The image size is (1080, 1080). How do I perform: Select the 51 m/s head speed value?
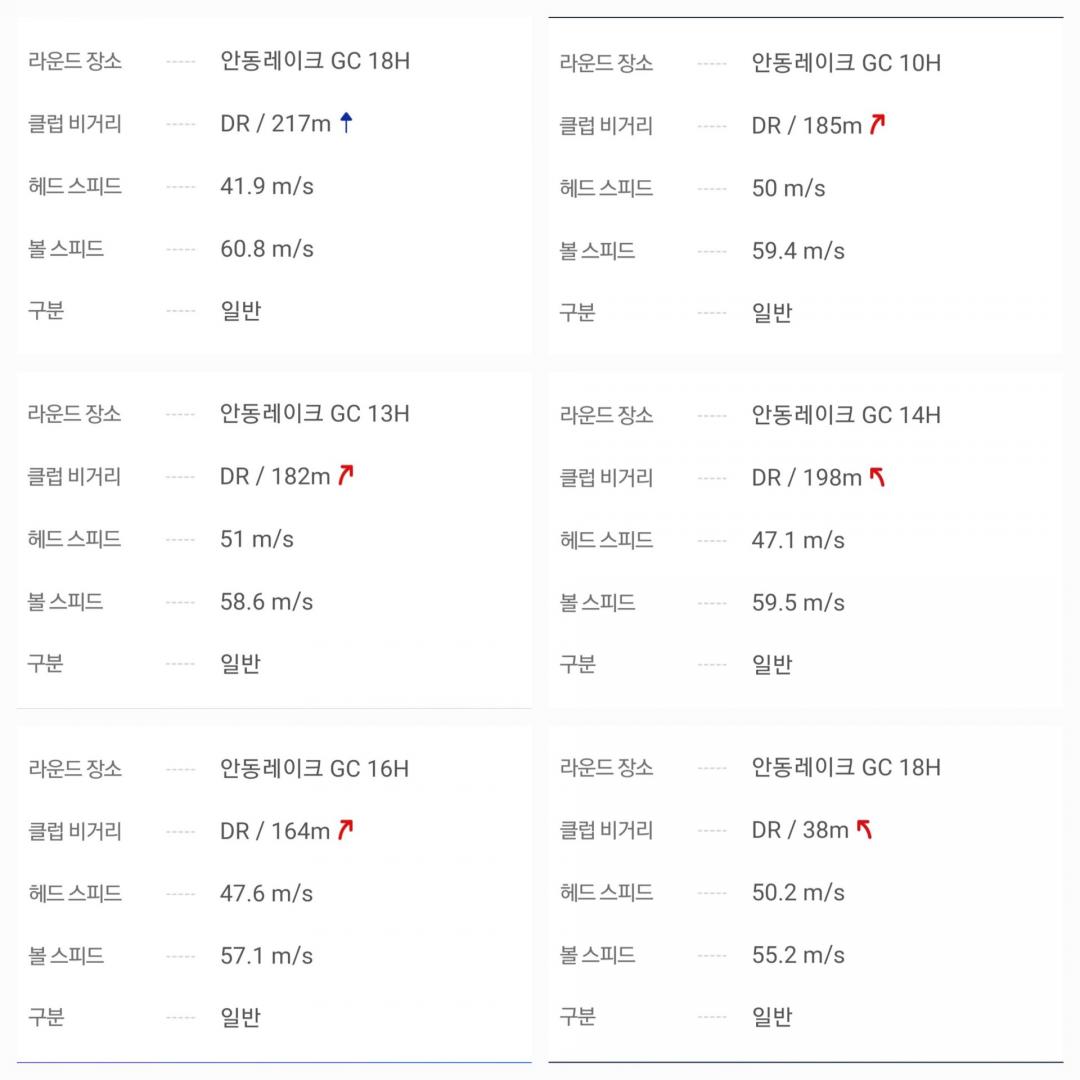pos(257,539)
